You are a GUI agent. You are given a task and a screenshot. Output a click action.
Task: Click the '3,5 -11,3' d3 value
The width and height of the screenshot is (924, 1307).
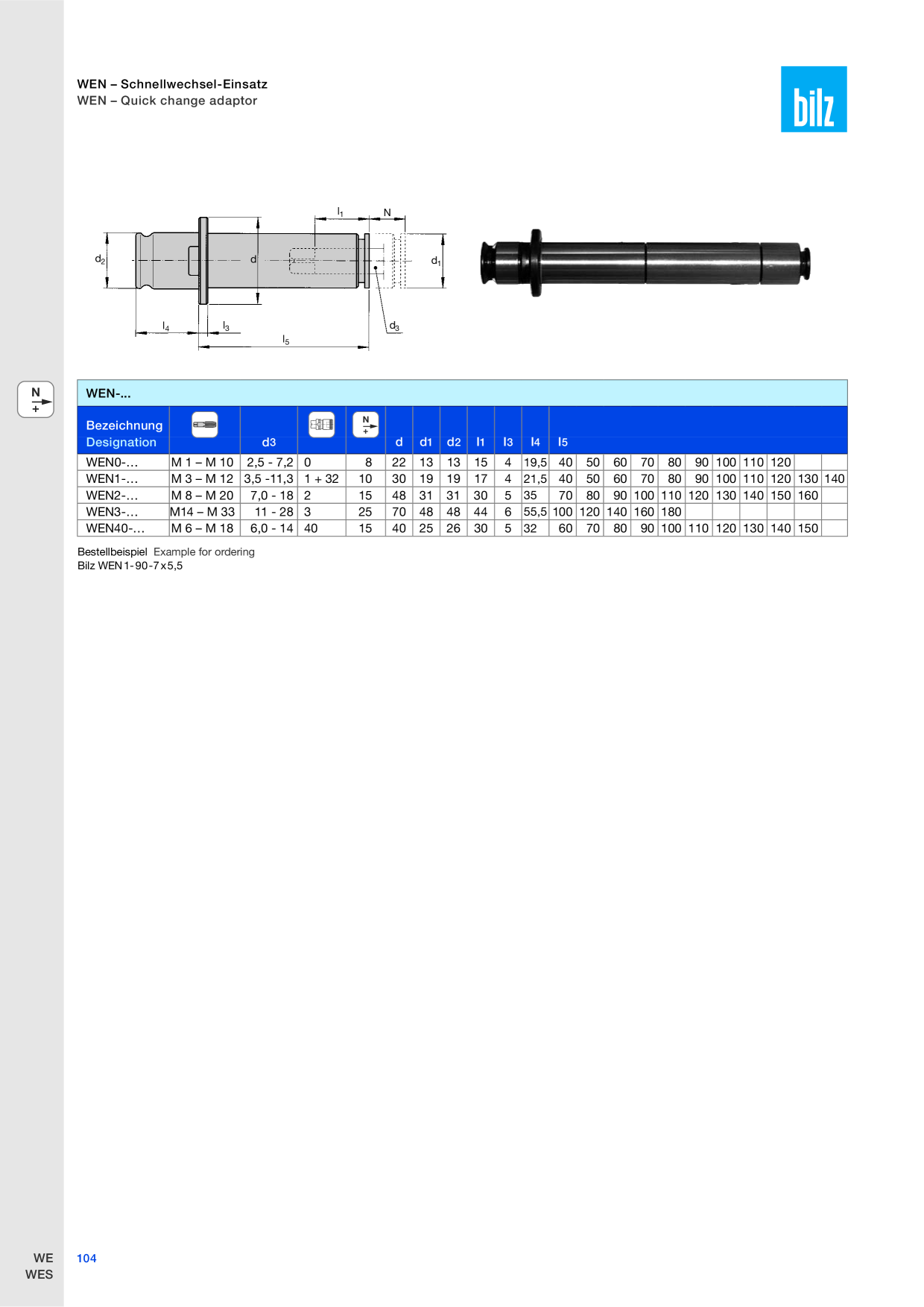click(269, 479)
